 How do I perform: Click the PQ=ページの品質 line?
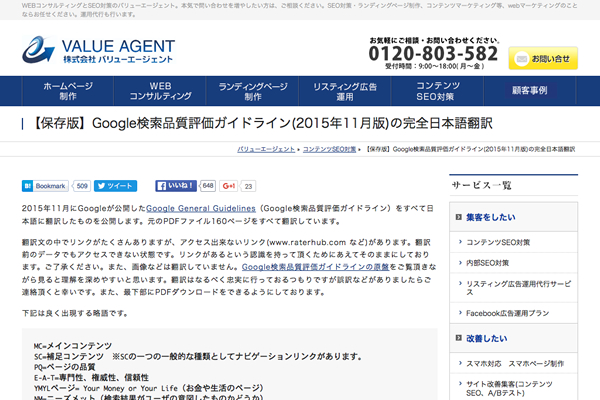tap(64, 367)
